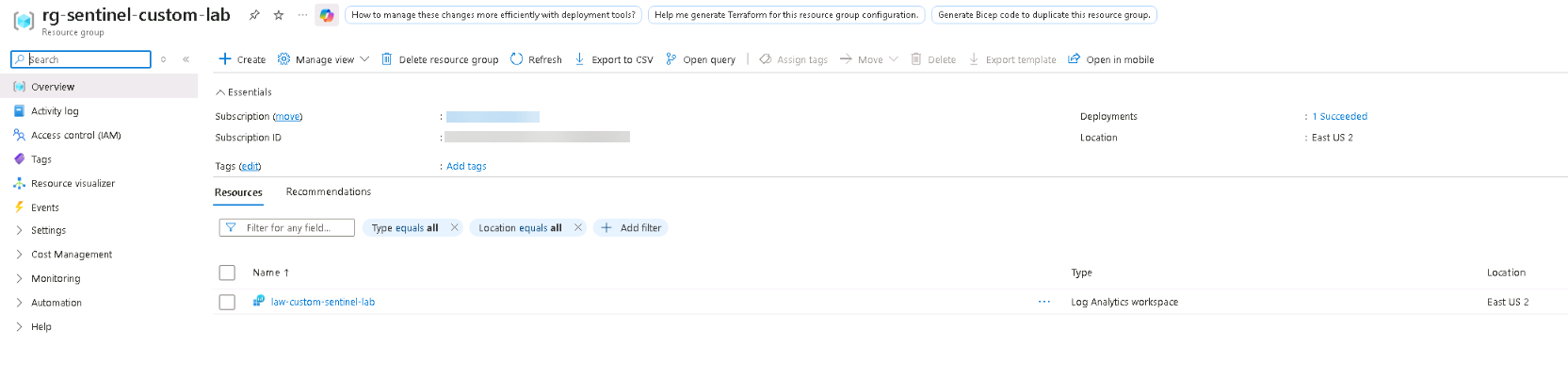Click the Log Analytics workspace type cell
The height and width of the screenshot is (380, 1568).
1124,303
